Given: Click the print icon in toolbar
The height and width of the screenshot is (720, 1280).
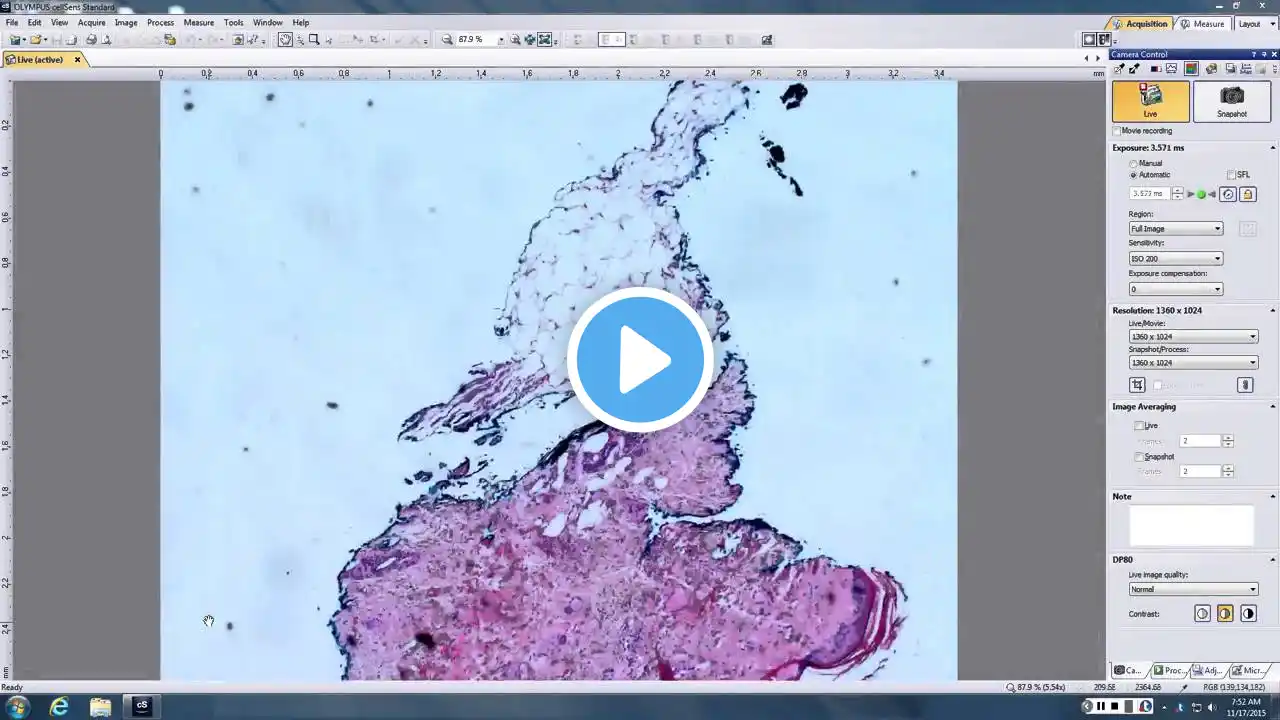Looking at the screenshot, I should click(91, 40).
